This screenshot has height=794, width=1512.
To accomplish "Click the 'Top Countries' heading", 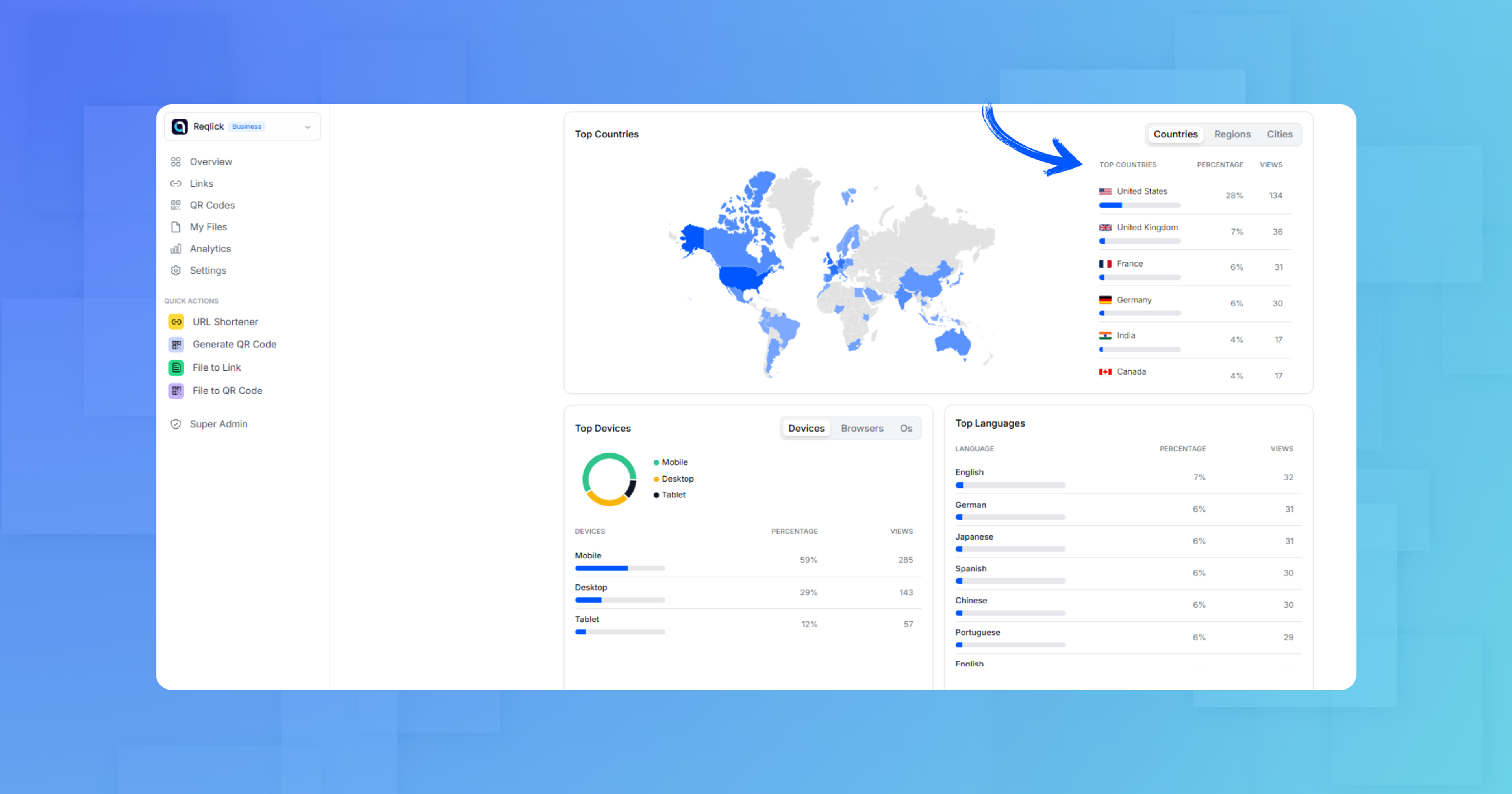I will point(606,134).
